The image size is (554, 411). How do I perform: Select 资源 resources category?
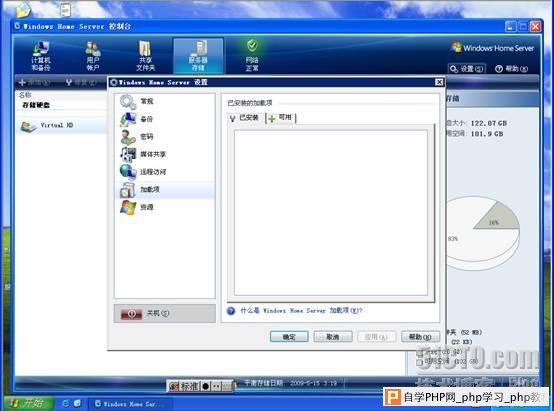(165, 207)
